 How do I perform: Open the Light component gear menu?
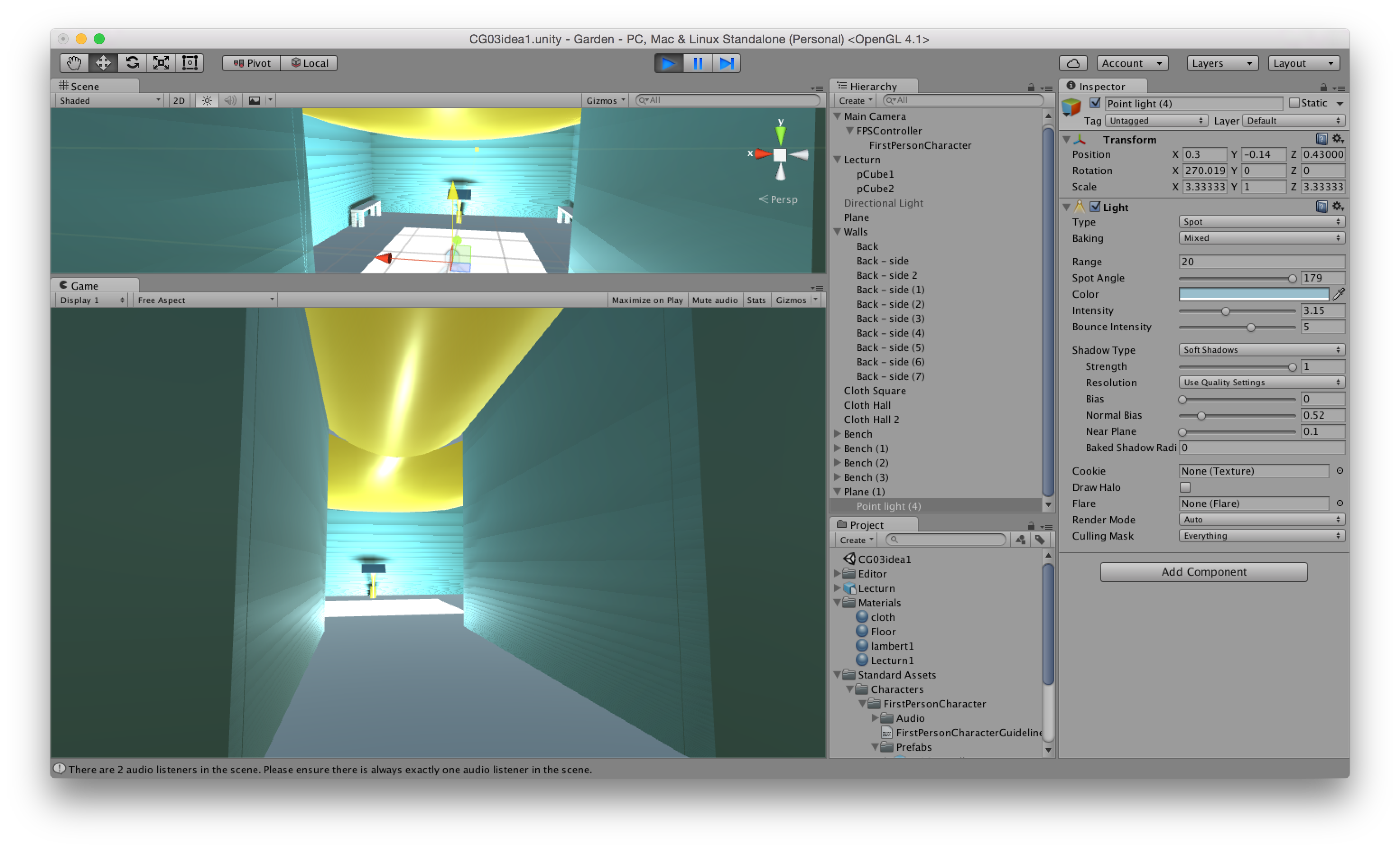(x=1338, y=207)
